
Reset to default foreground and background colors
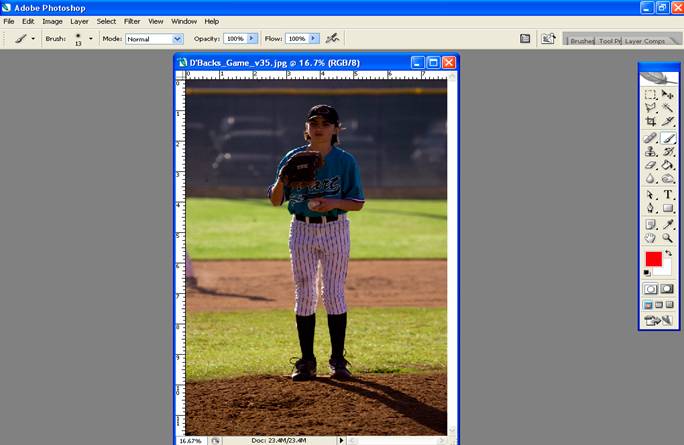tap(647, 273)
